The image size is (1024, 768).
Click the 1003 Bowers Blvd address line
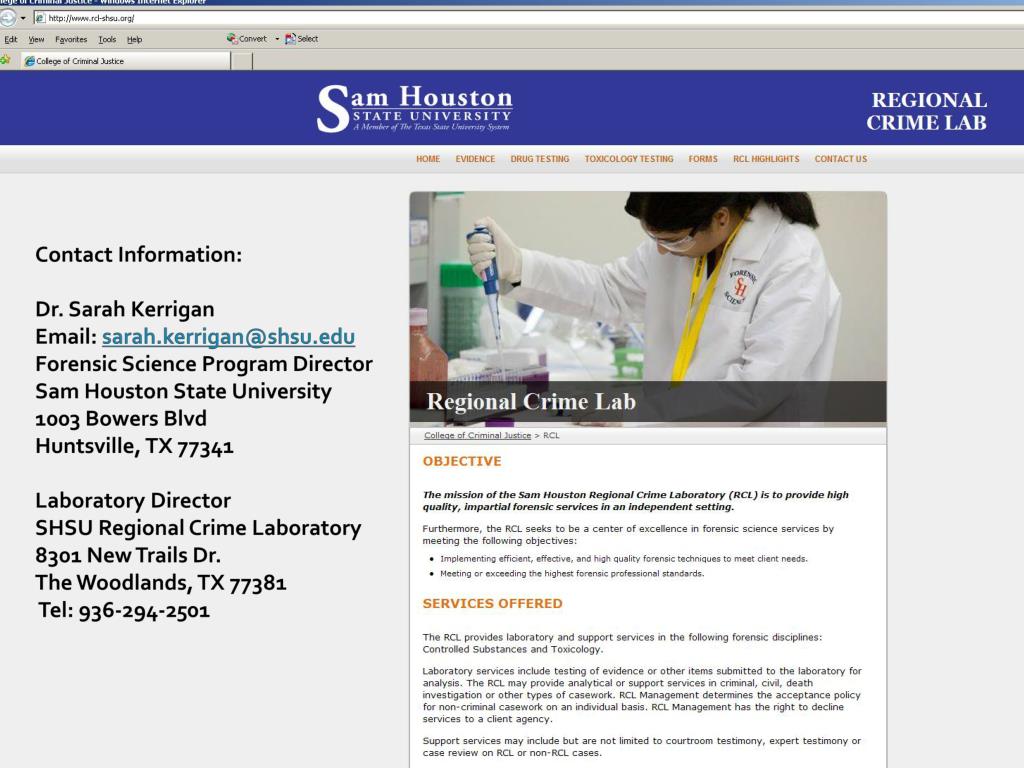[121, 419]
